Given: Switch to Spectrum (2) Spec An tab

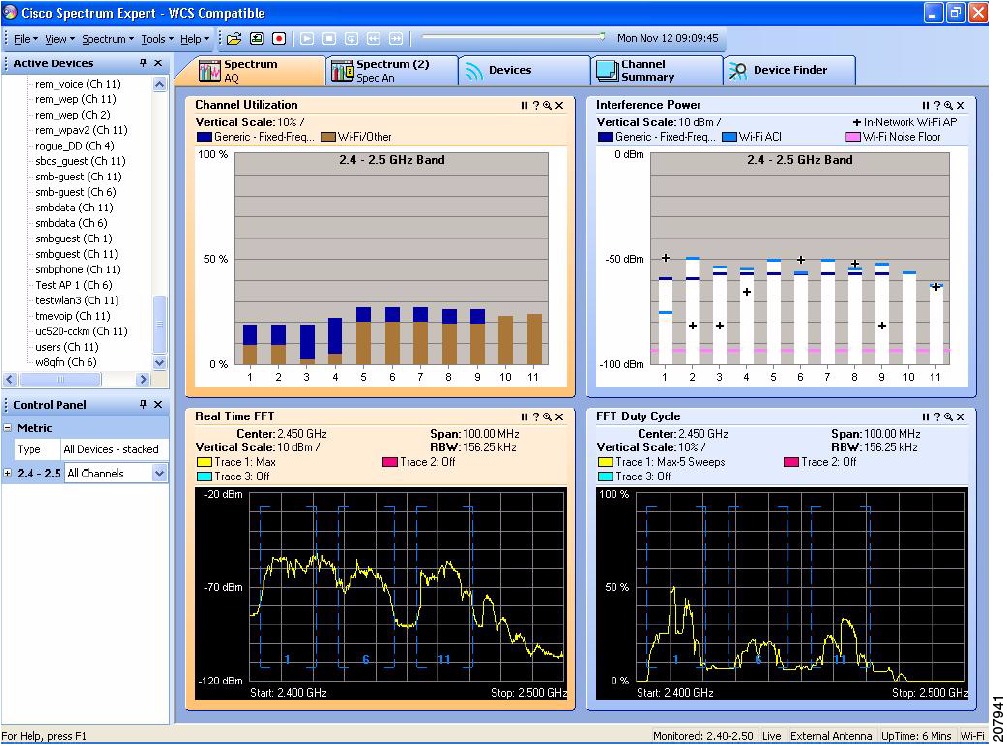Looking at the screenshot, I should [392, 71].
